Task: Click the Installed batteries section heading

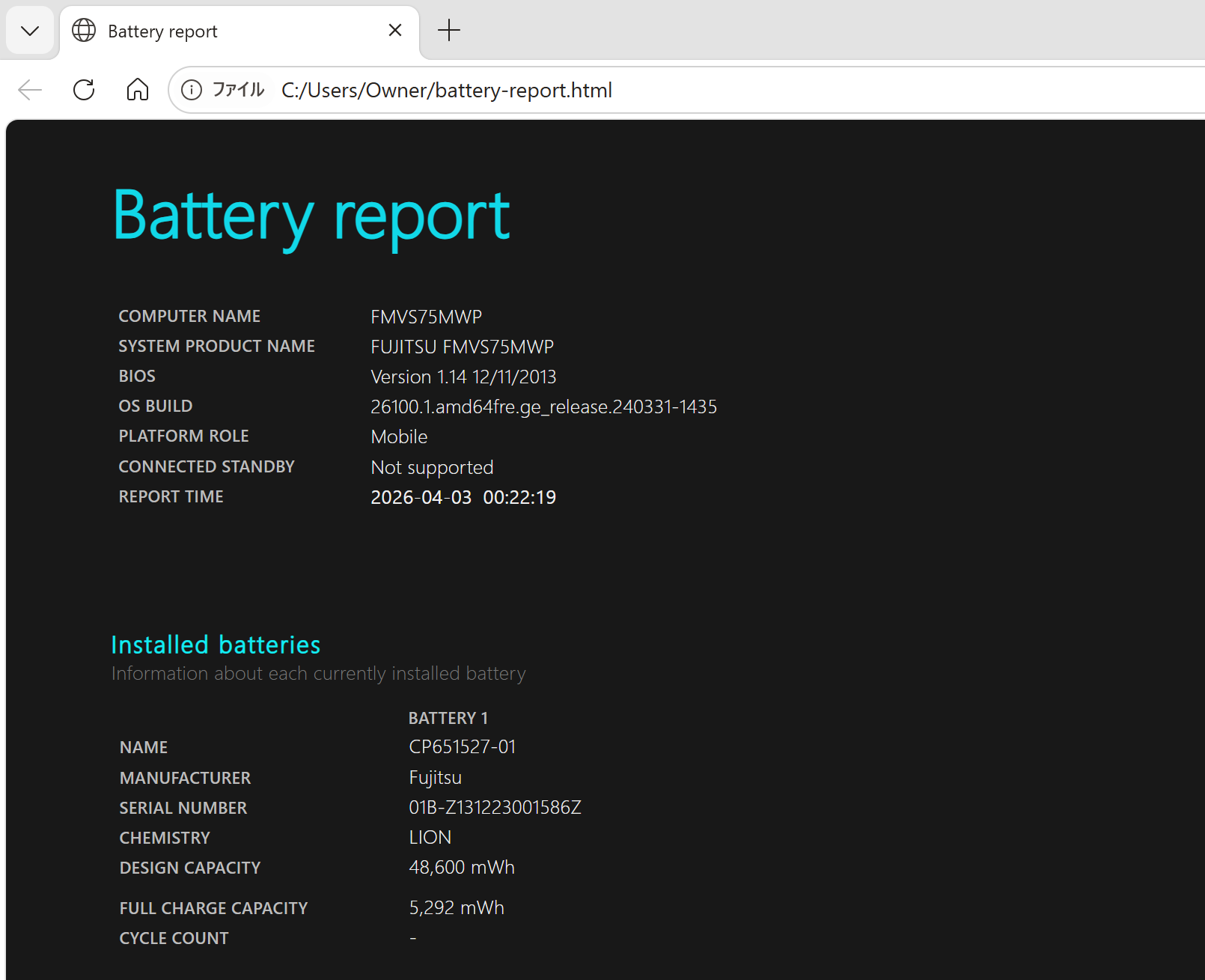Action: (216, 645)
